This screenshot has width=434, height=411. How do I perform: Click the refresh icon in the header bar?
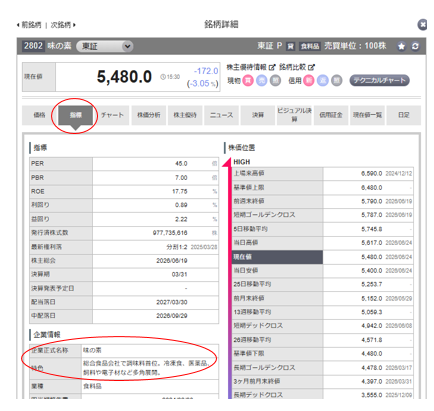(x=415, y=46)
